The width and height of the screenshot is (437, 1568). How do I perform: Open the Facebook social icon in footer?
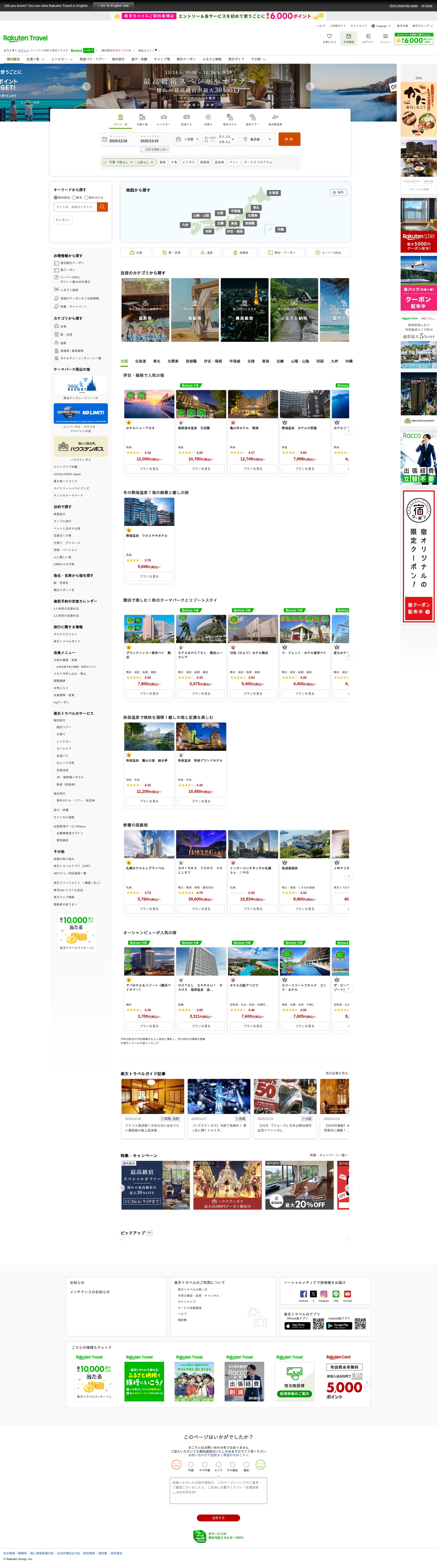pyautogui.click(x=304, y=1294)
